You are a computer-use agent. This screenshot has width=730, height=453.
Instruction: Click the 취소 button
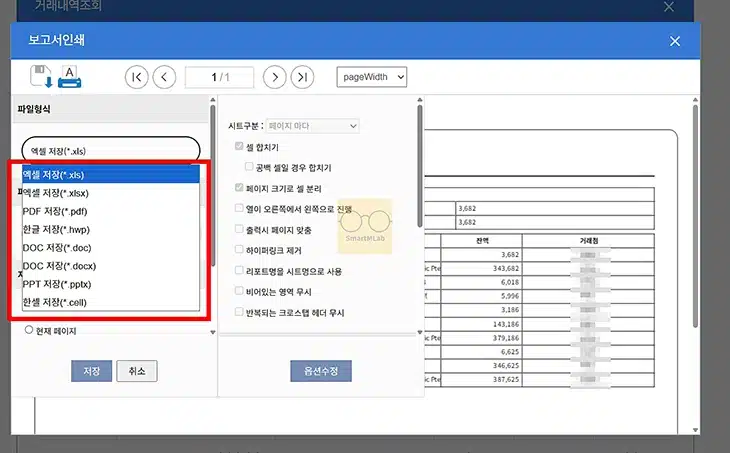[137, 371]
